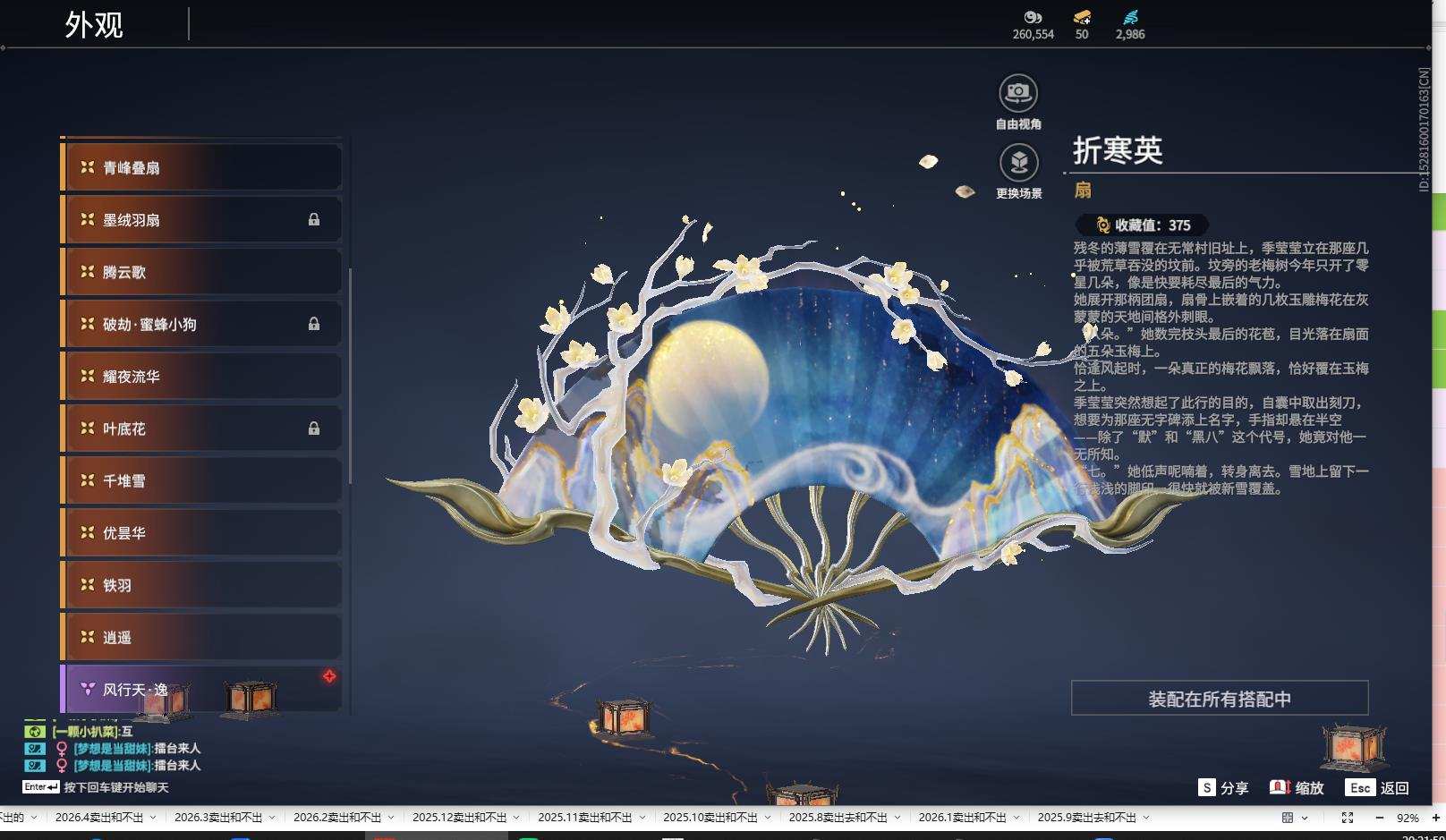
Task: Expand the 2025.12卖出和不出 tab dropdown arrow
Action: (x=516, y=818)
